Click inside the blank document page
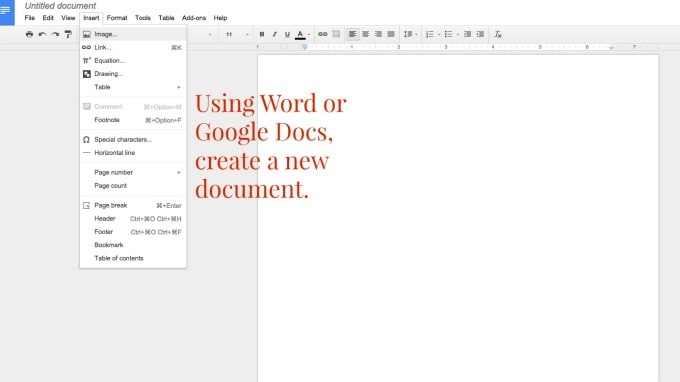This screenshot has width=680, height=382. (x=458, y=218)
